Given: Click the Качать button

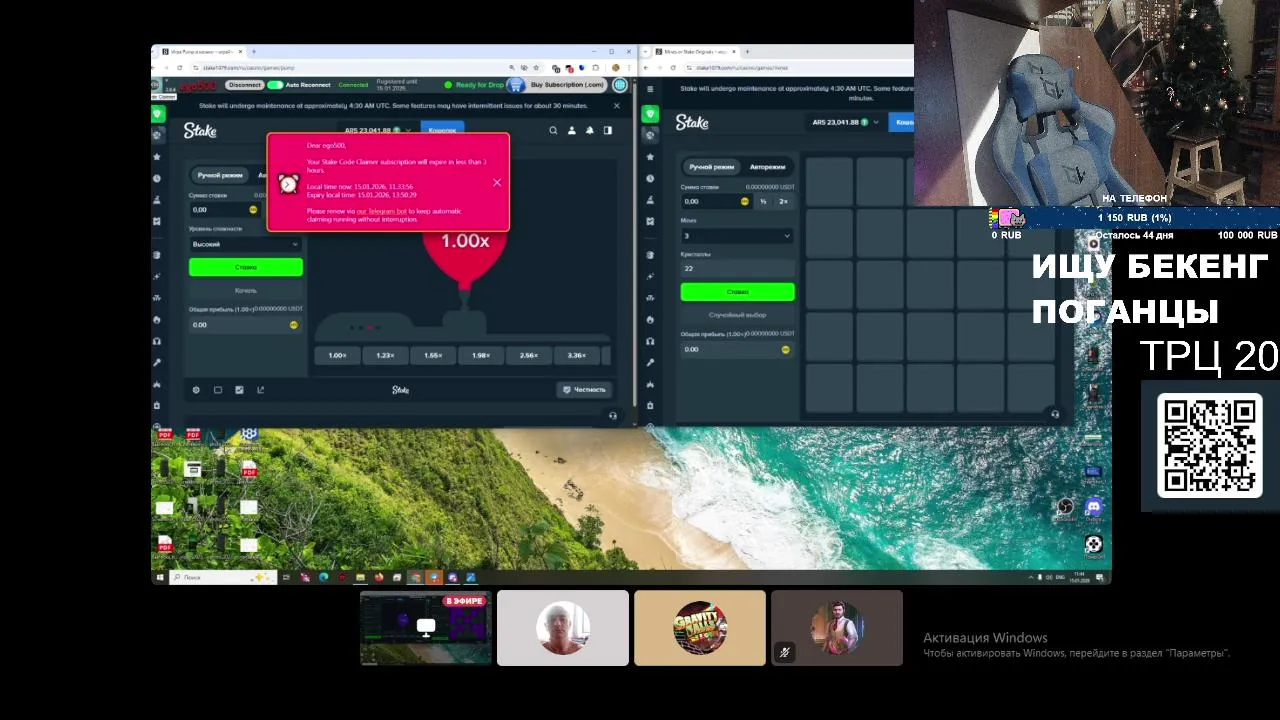Looking at the screenshot, I should coord(245,290).
